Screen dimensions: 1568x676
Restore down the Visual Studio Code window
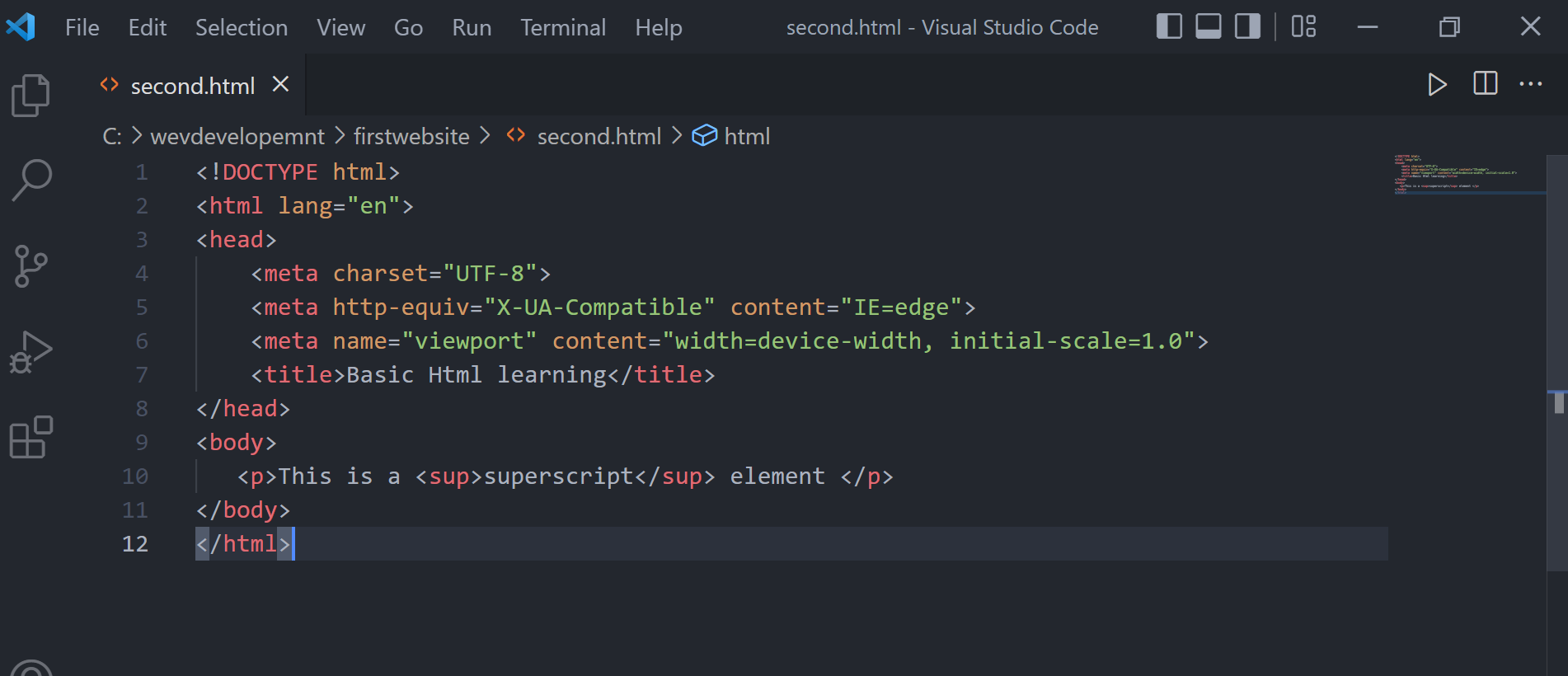[1449, 26]
